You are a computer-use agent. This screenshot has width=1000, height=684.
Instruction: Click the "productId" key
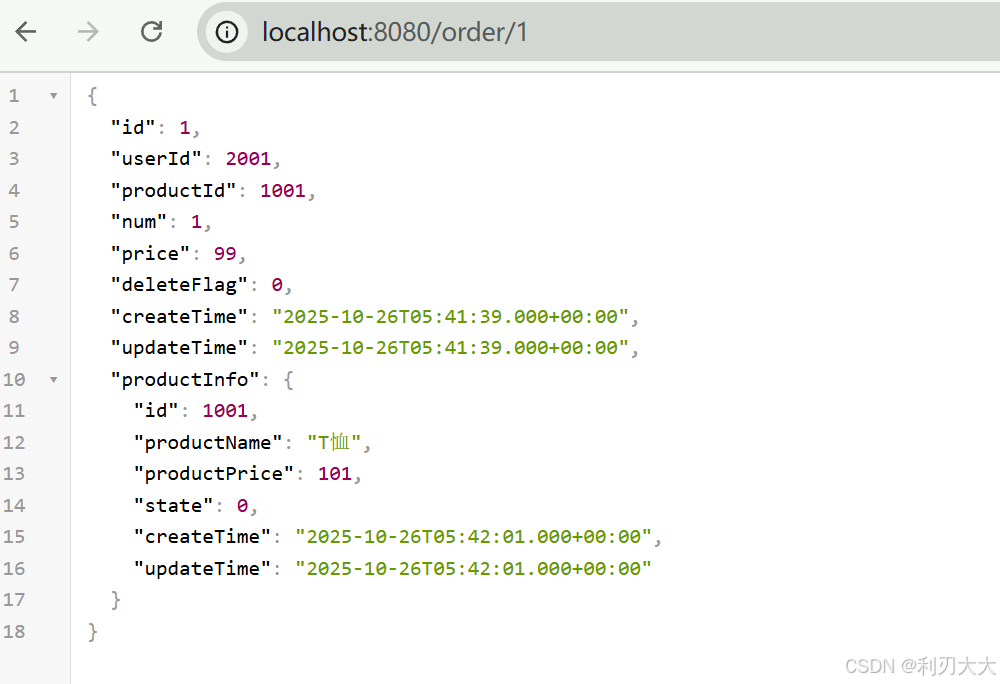(173, 191)
